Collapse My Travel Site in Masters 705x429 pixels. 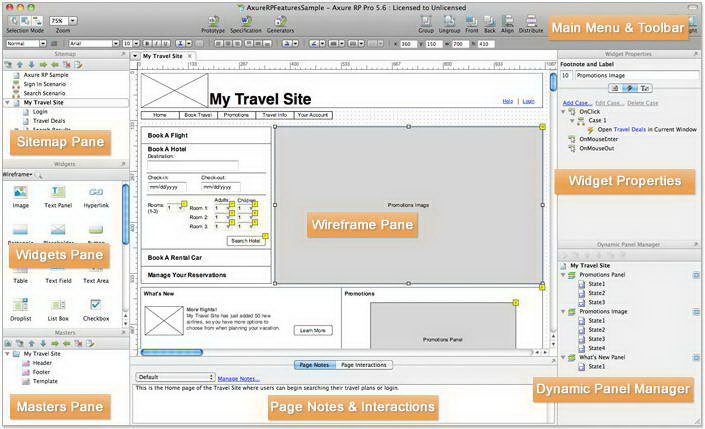coord(7,354)
